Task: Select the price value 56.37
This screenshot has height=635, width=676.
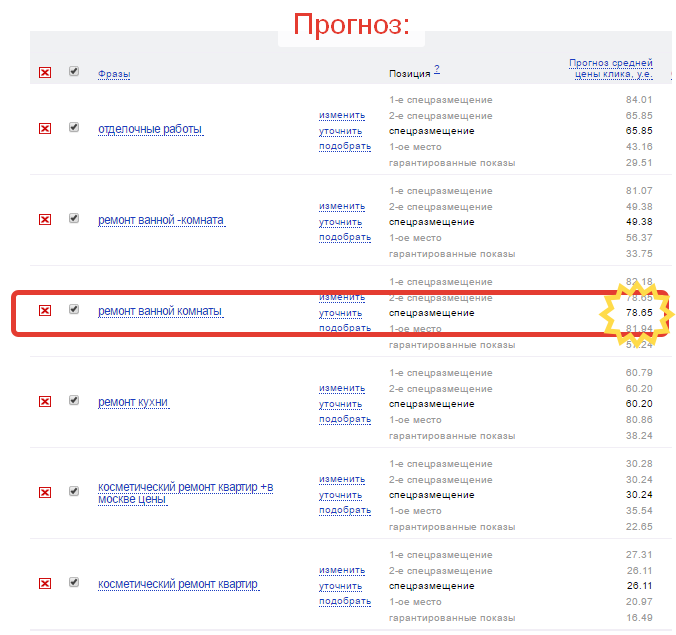Action: pos(639,238)
